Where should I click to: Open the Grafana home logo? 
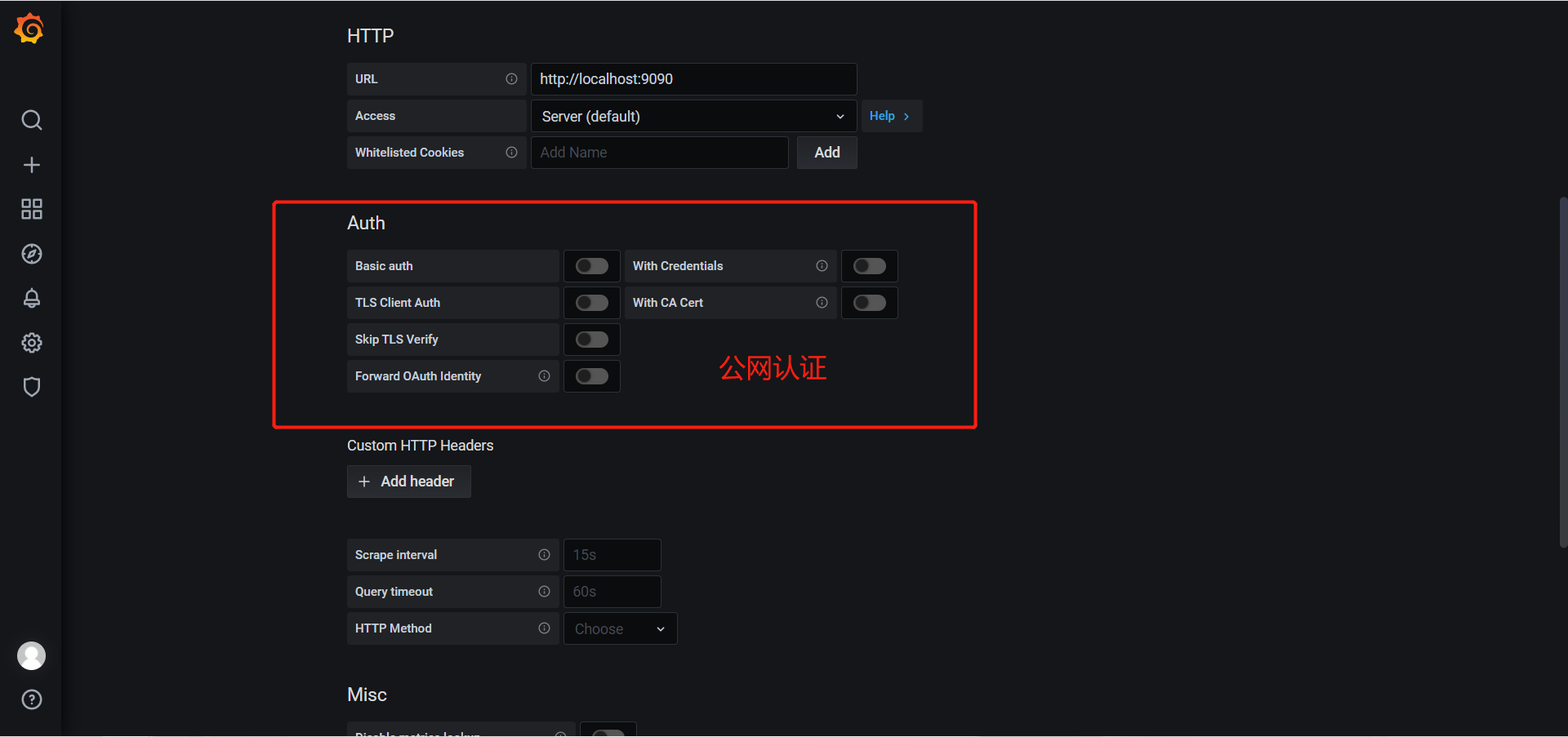(29, 29)
